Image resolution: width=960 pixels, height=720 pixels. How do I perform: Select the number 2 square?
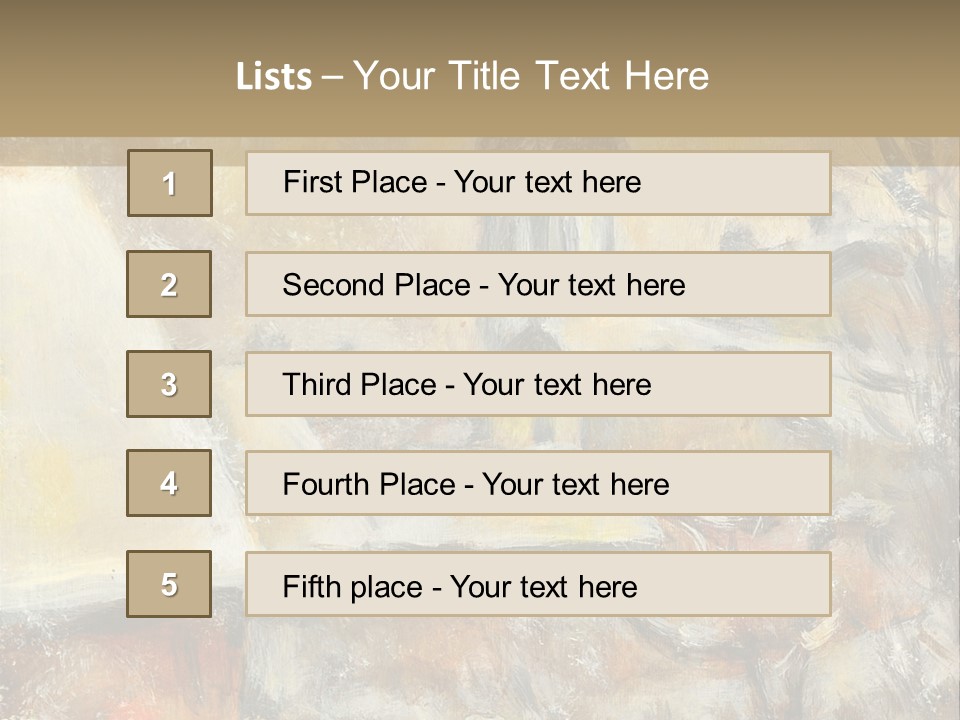[169, 284]
